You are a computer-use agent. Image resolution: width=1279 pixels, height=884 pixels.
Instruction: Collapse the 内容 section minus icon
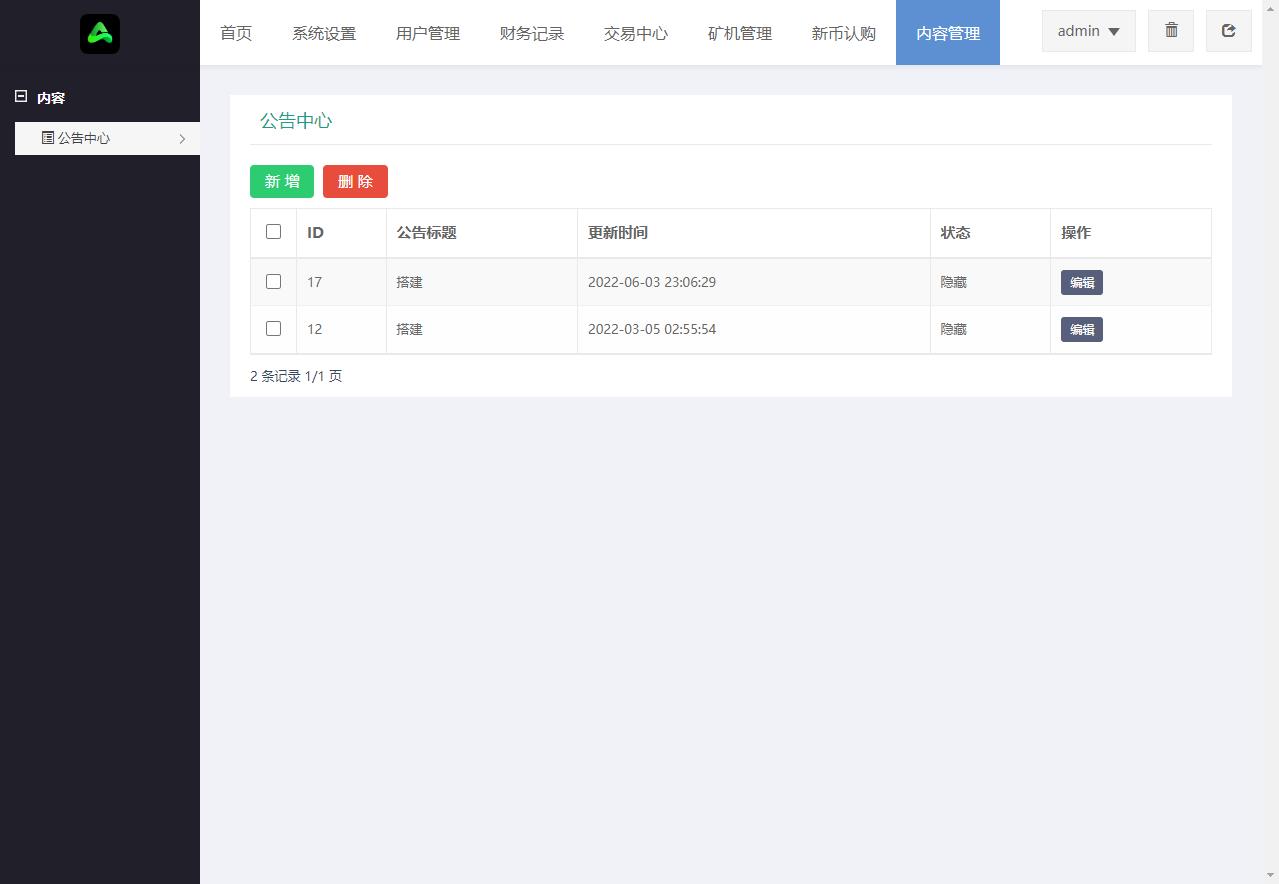(x=21, y=97)
